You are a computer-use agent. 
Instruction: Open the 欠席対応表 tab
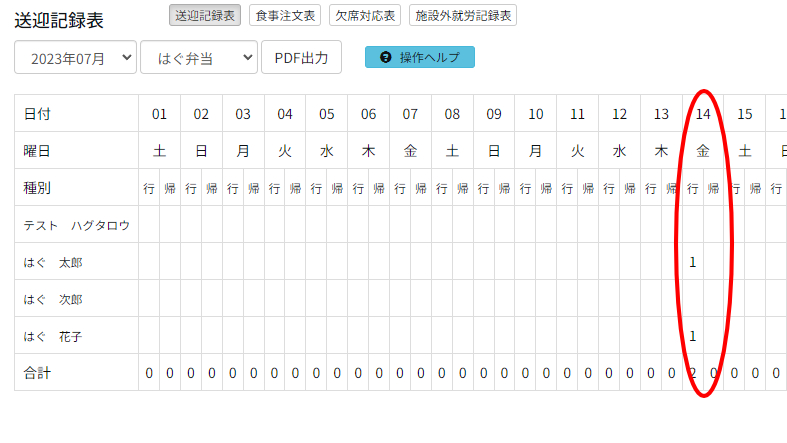[x=364, y=15]
